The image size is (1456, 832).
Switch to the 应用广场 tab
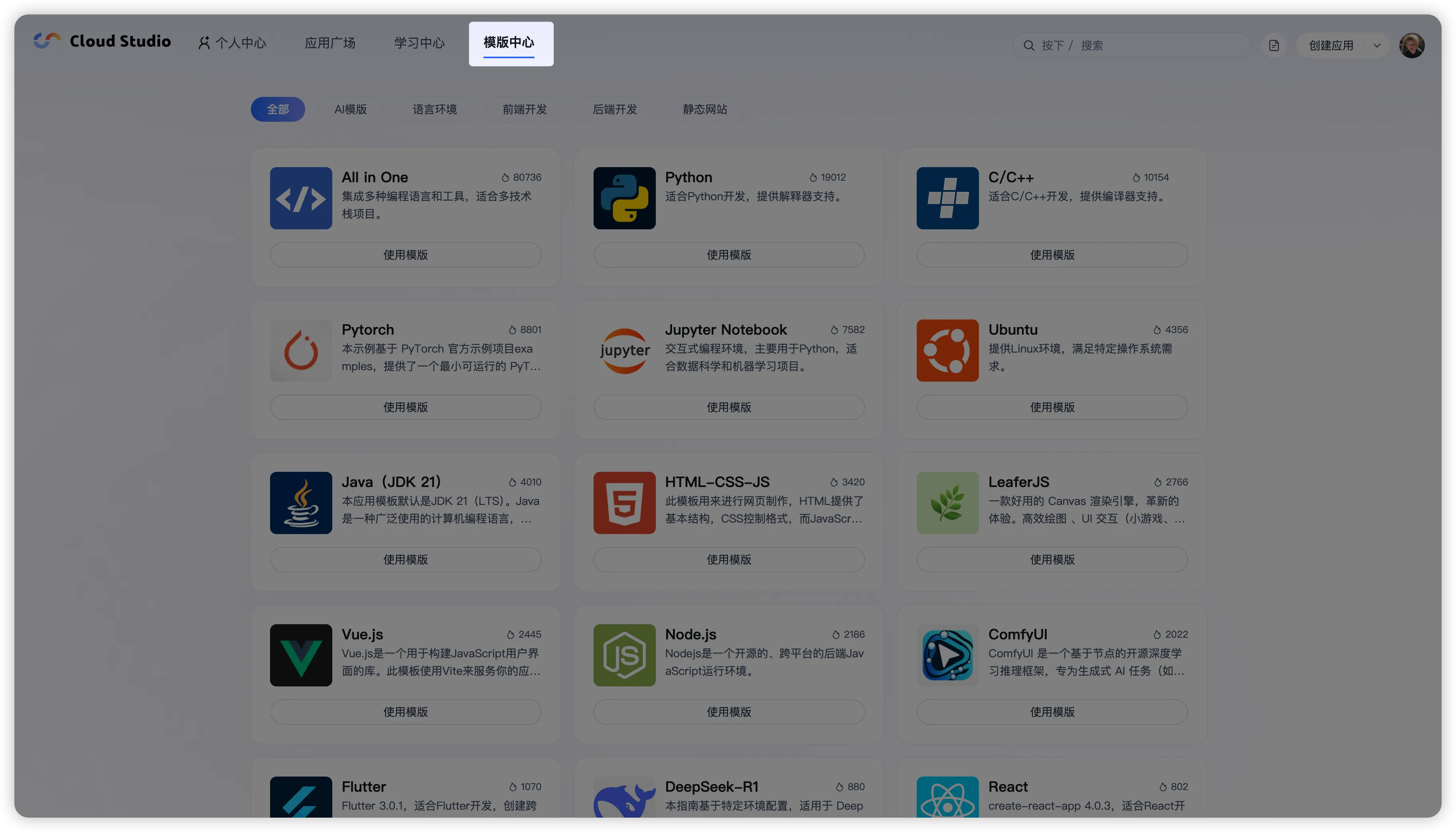click(330, 43)
